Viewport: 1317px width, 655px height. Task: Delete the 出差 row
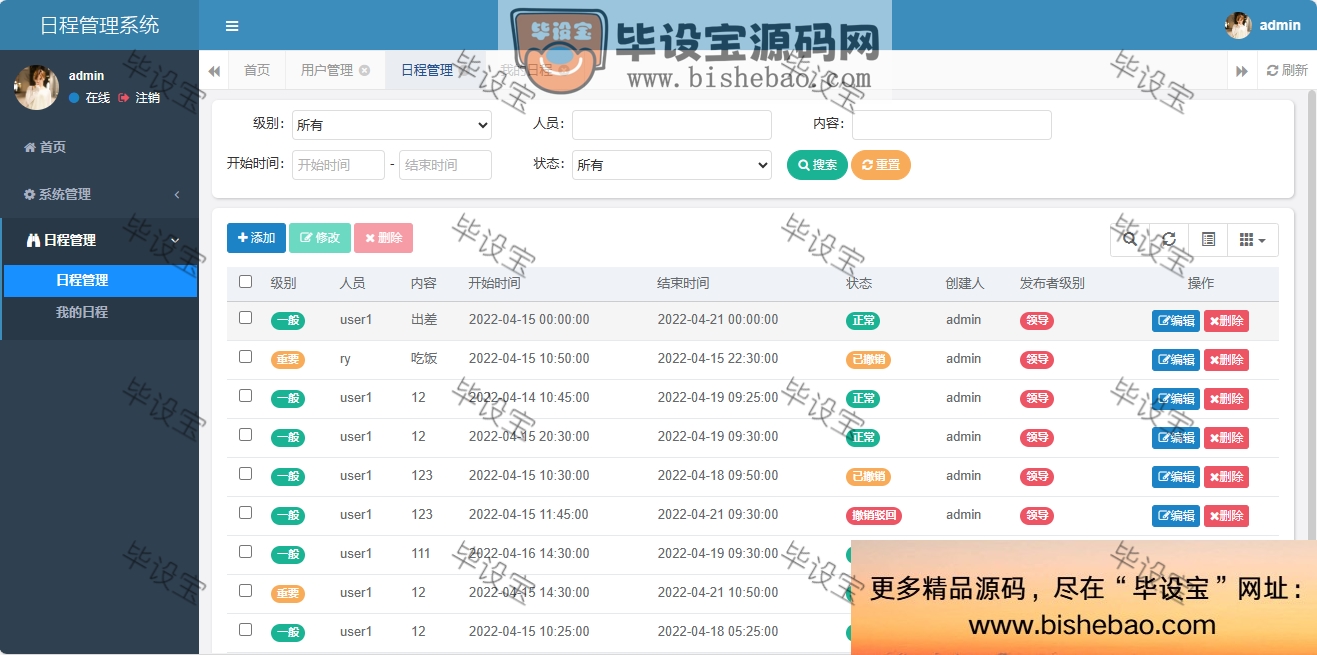[1226, 321]
